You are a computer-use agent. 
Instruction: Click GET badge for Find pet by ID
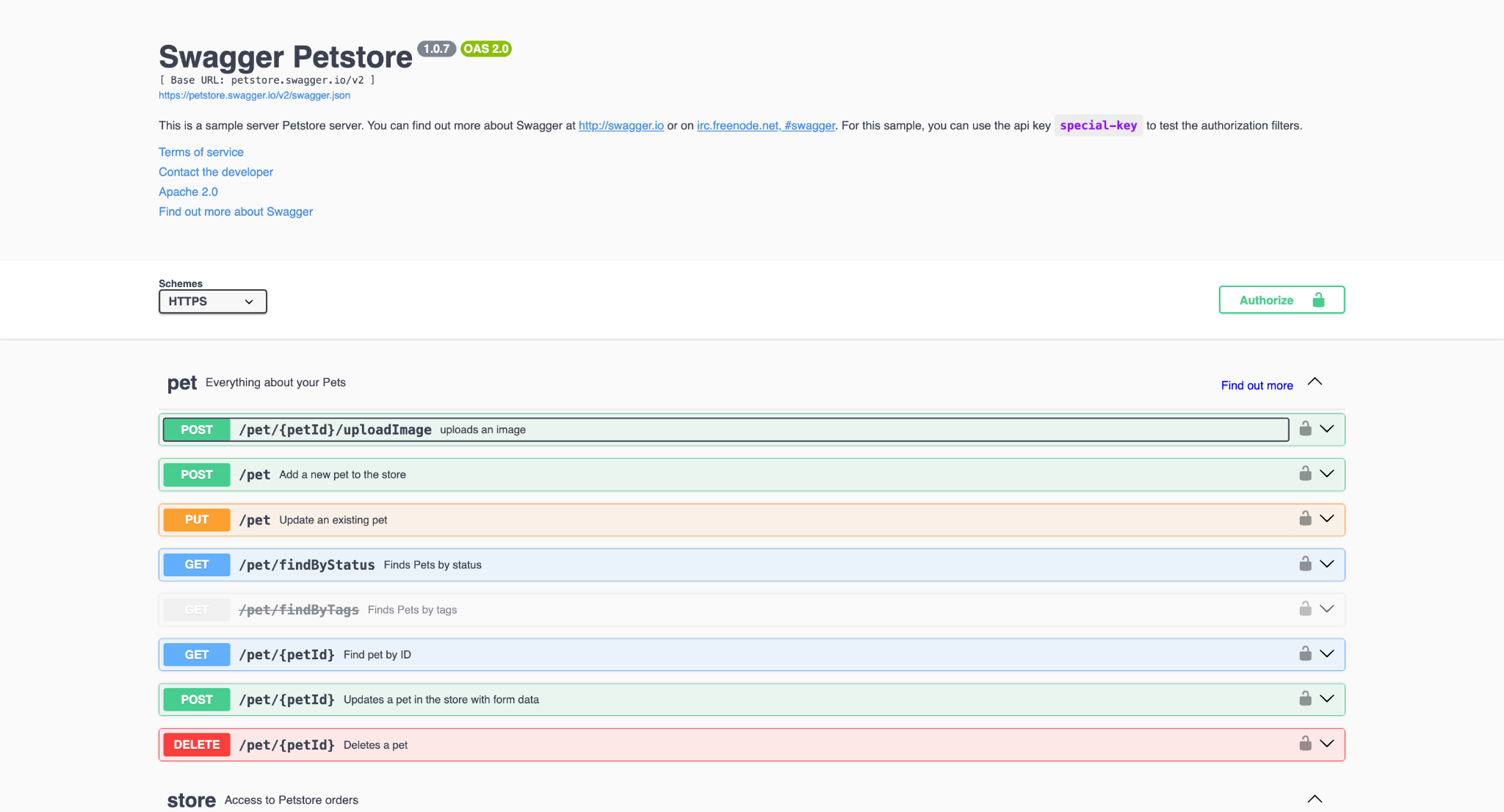click(x=197, y=655)
